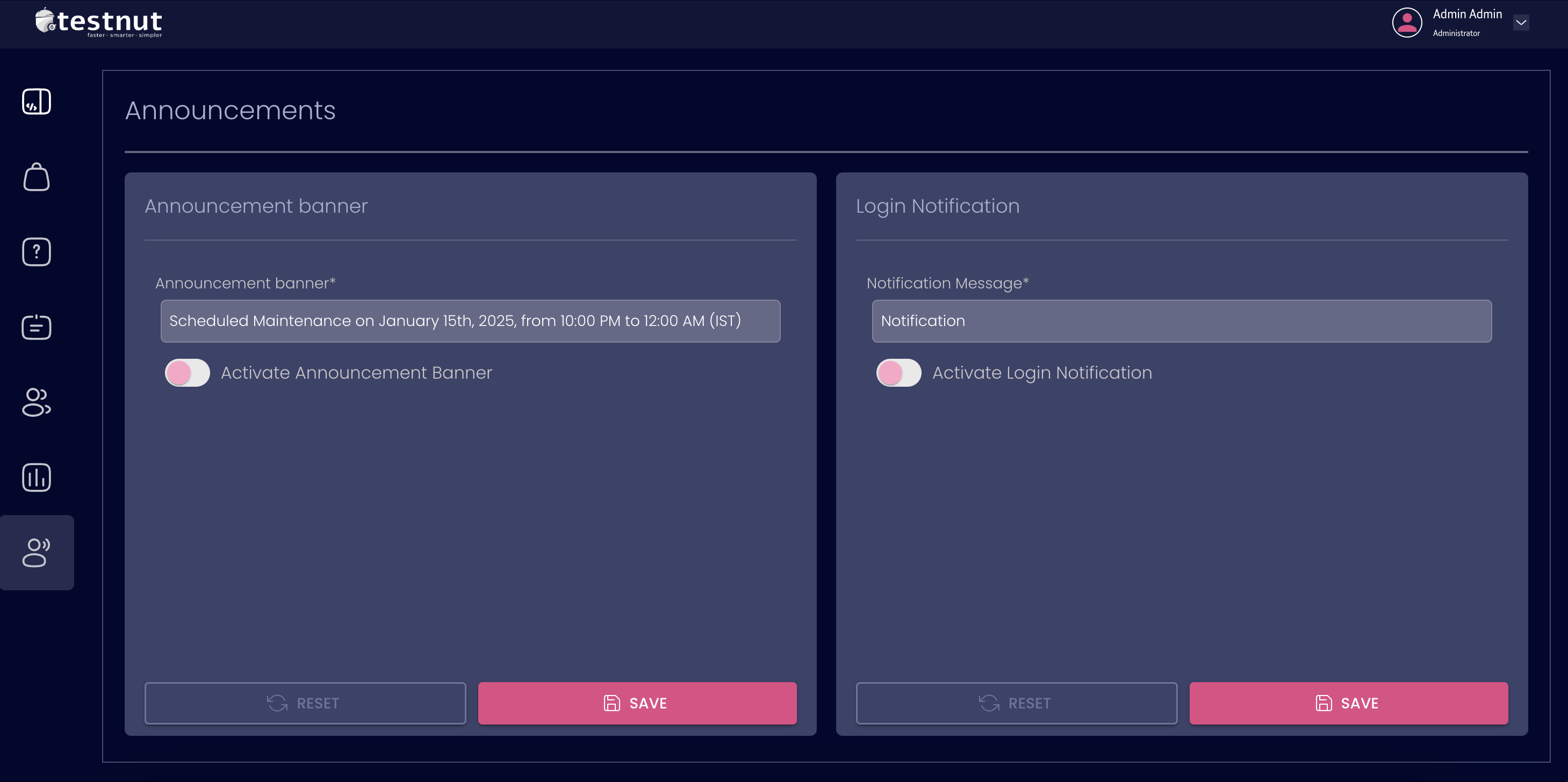Click the shopping bag sidebar icon
The height and width of the screenshot is (782, 1568).
coord(37,177)
